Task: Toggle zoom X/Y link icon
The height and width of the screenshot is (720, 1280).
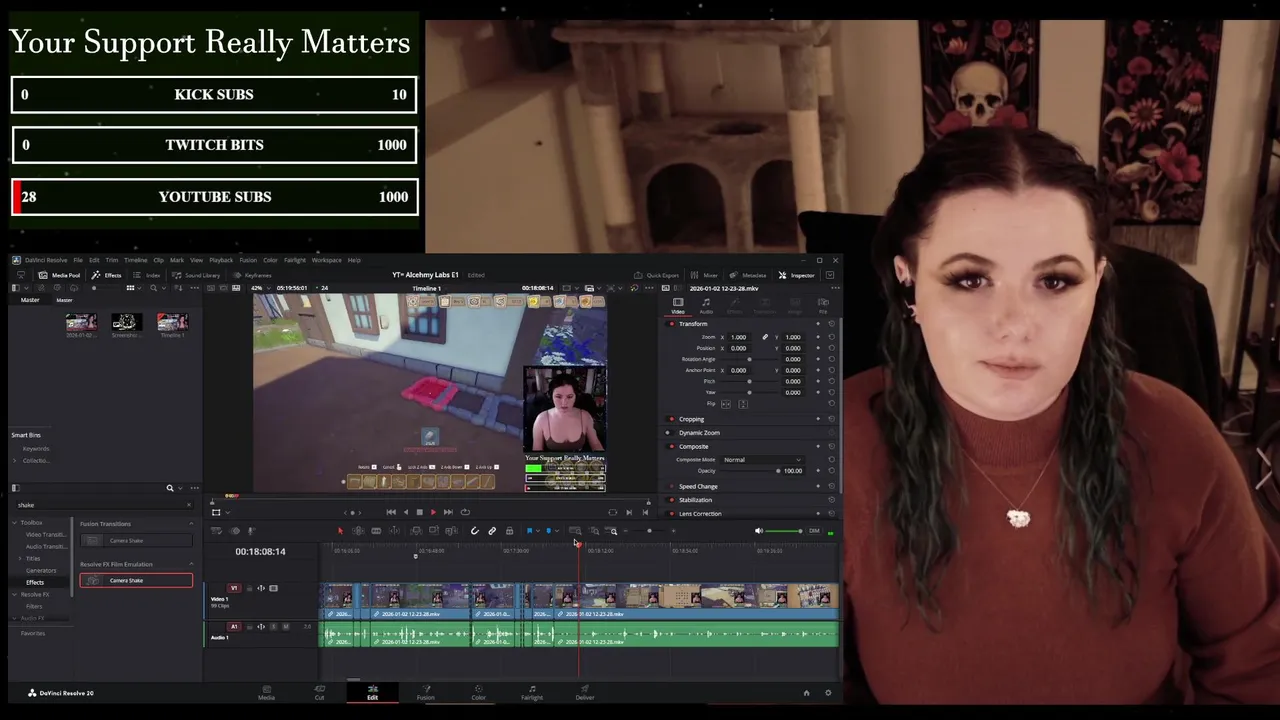Action: point(765,337)
